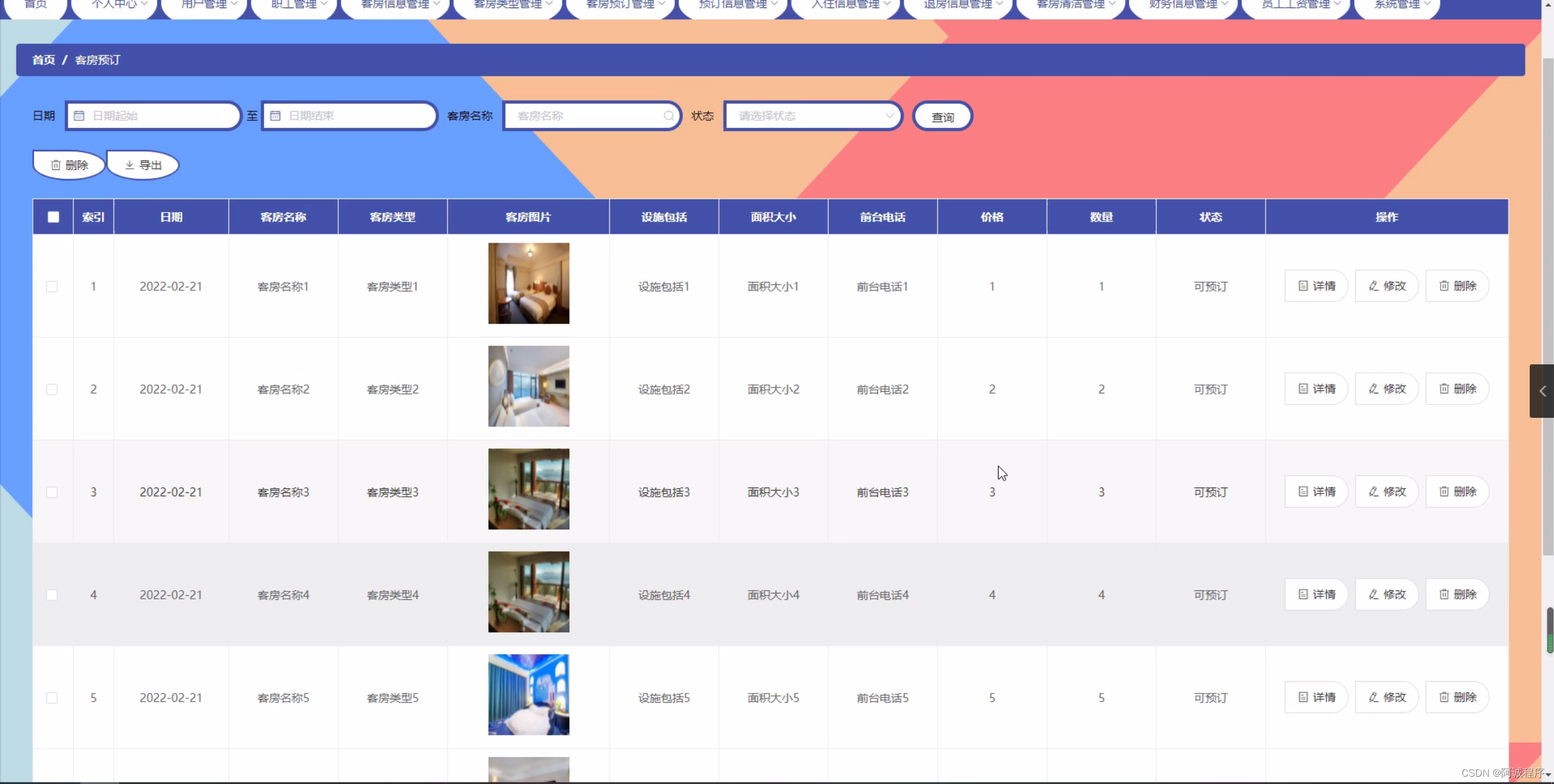
Task: Click the calendar icon in end date field
Action: (275, 115)
